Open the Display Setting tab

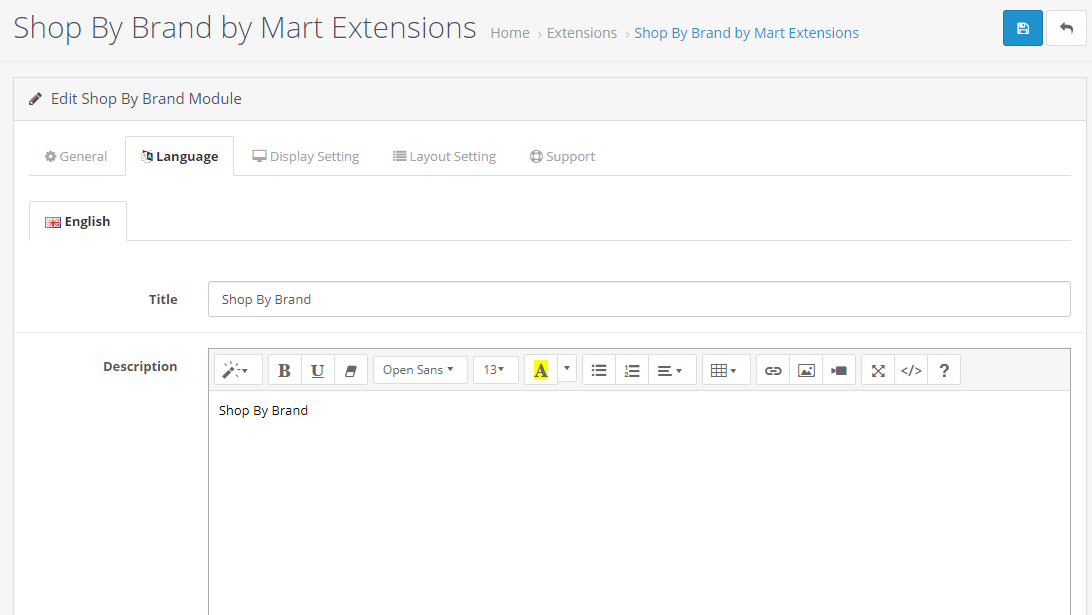[x=306, y=157]
